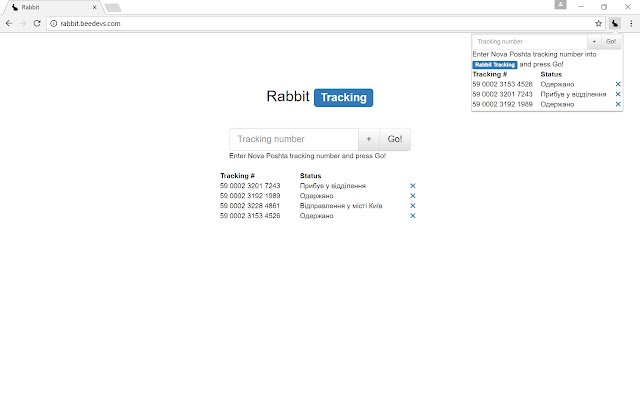
Task: Reload the page with refresh icon
Action: click(x=37, y=23)
